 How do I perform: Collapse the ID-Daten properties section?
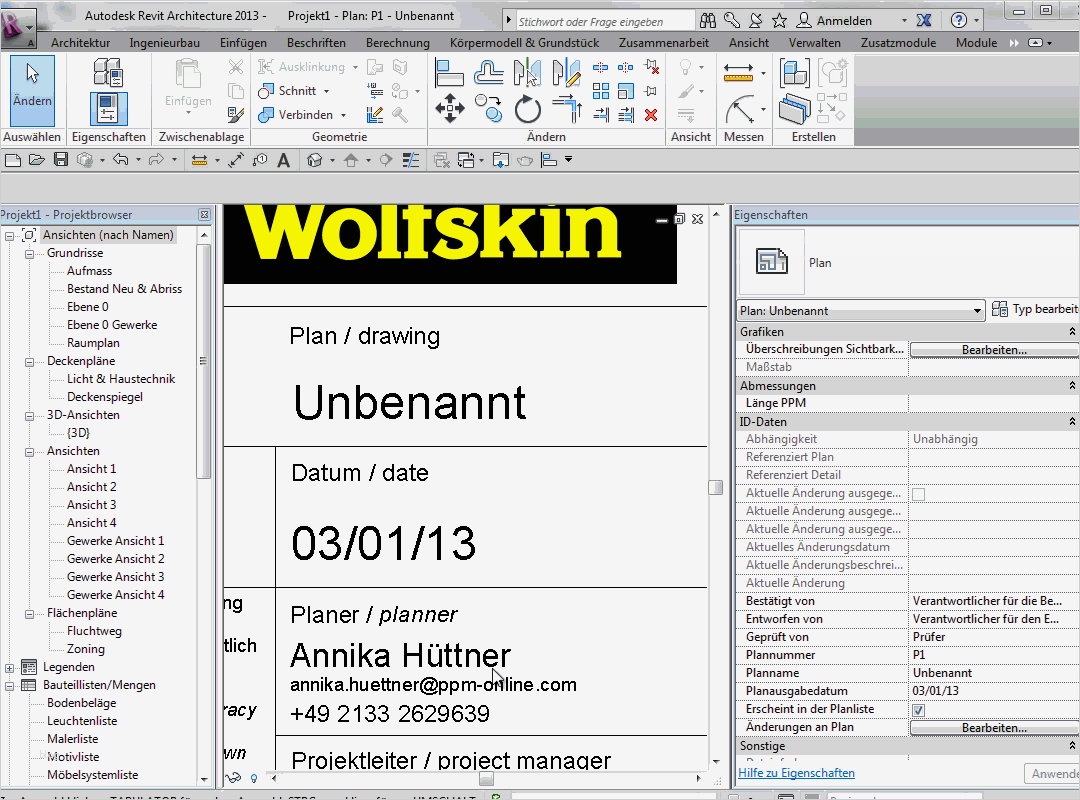pyautogui.click(x=1072, y=421)
